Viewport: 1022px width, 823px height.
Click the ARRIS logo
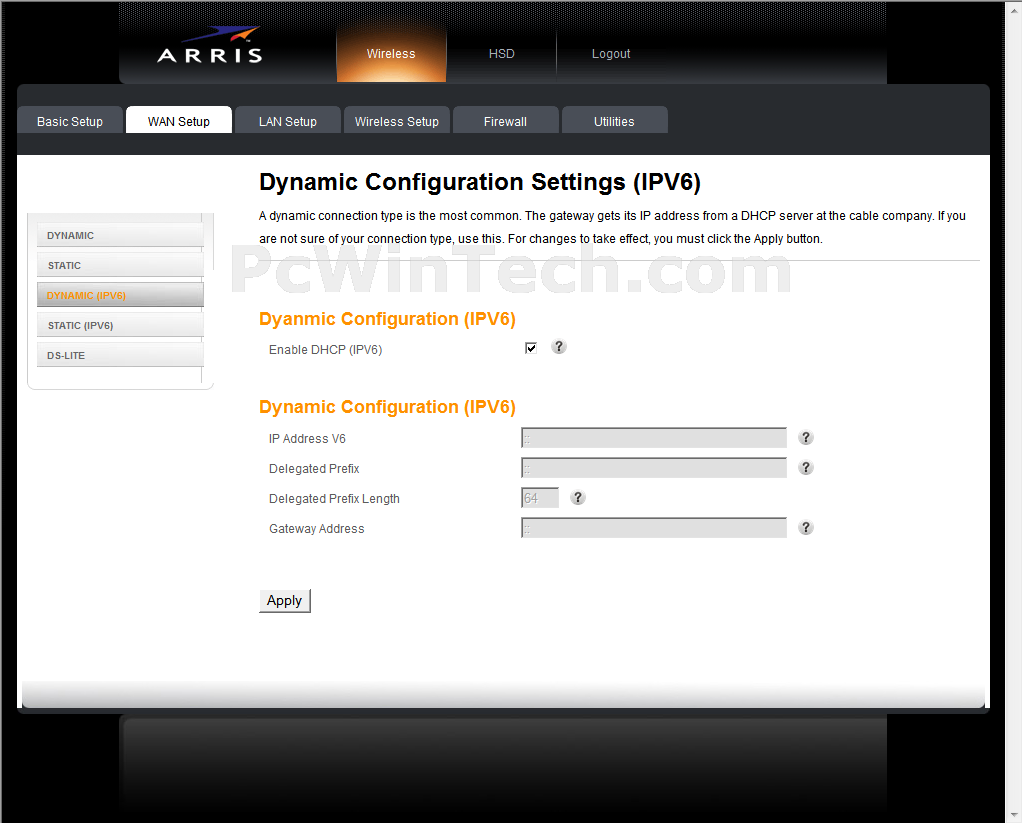point(210,46)
